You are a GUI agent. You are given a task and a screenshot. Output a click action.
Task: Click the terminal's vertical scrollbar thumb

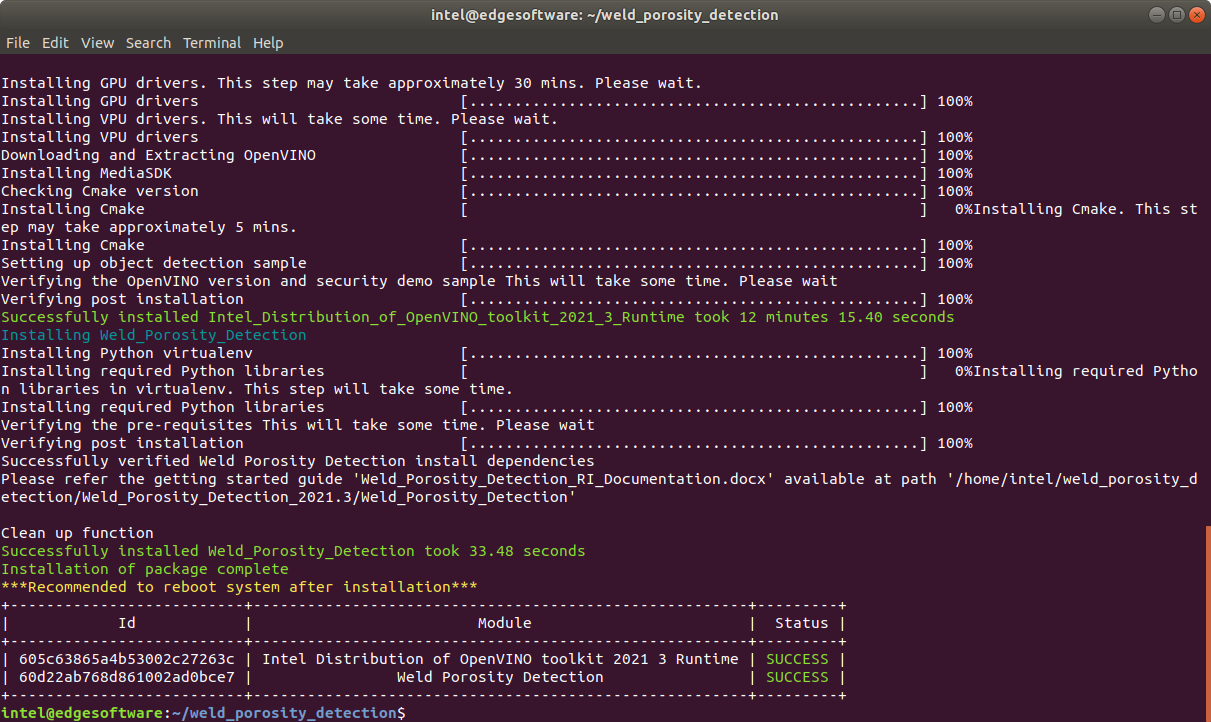[x=1207, y=620]
